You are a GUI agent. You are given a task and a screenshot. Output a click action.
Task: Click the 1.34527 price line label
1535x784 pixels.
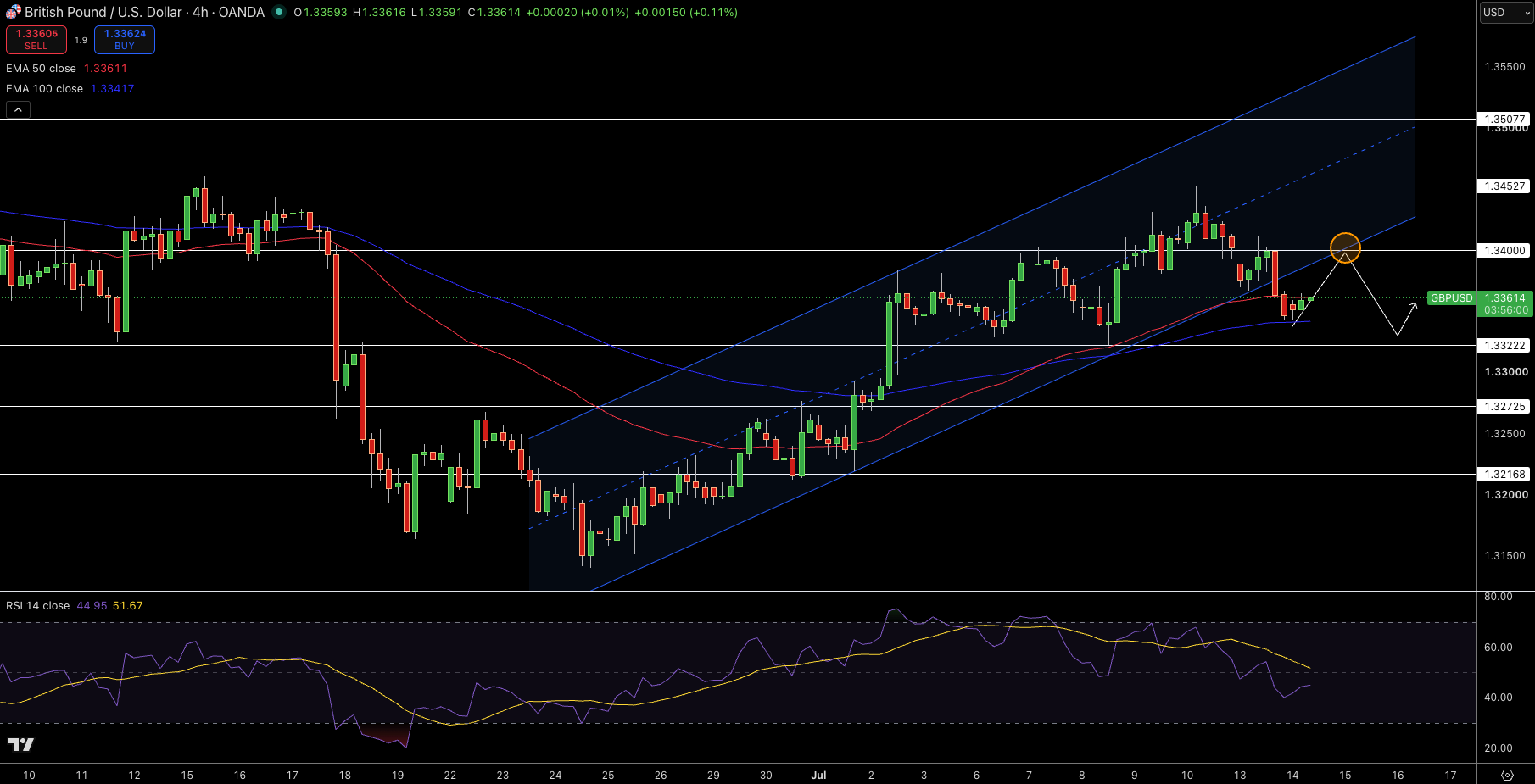(x=1504, y=186)
